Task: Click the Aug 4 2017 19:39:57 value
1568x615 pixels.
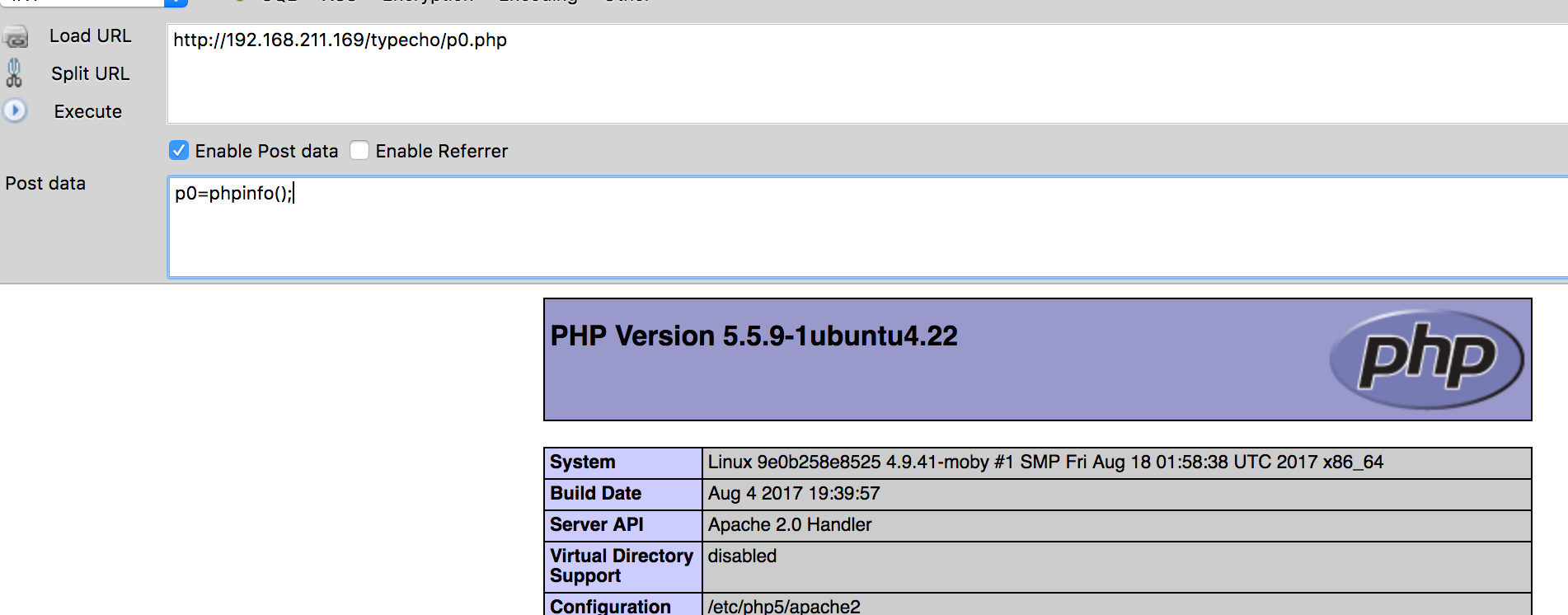Action: coord(794,494)
